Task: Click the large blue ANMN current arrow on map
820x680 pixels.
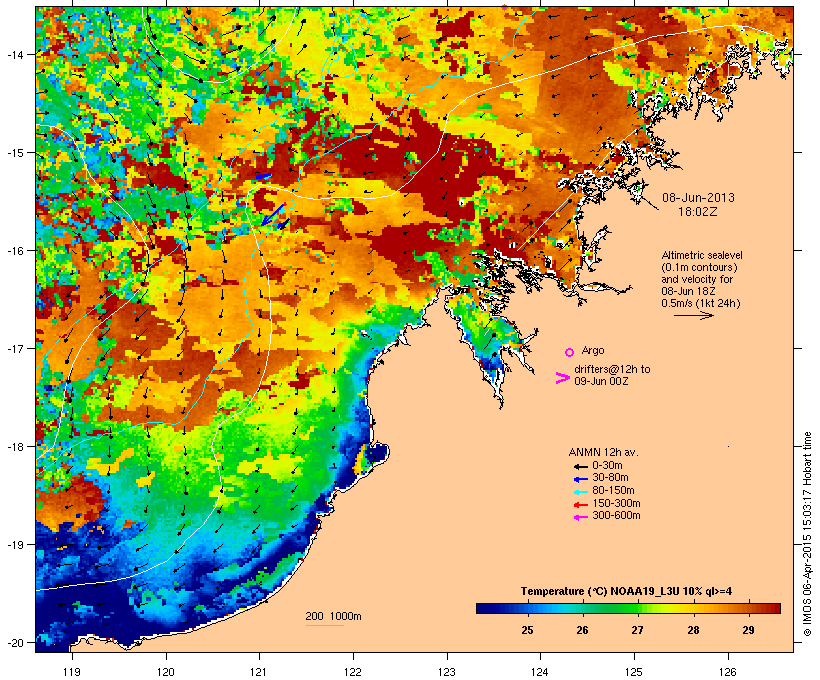Action: [273, 214]
